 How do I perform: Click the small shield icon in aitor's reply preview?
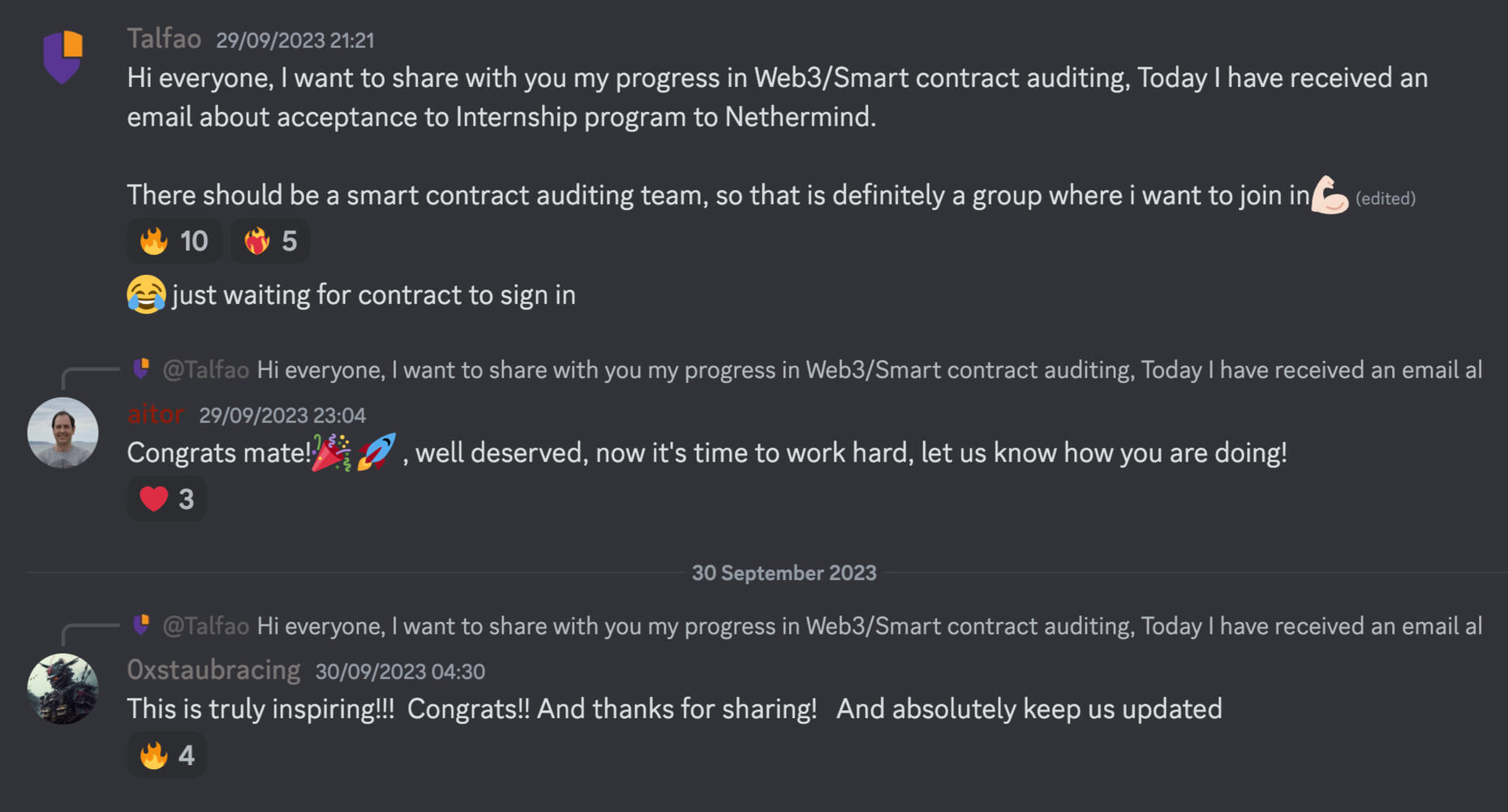click(141, 369)
